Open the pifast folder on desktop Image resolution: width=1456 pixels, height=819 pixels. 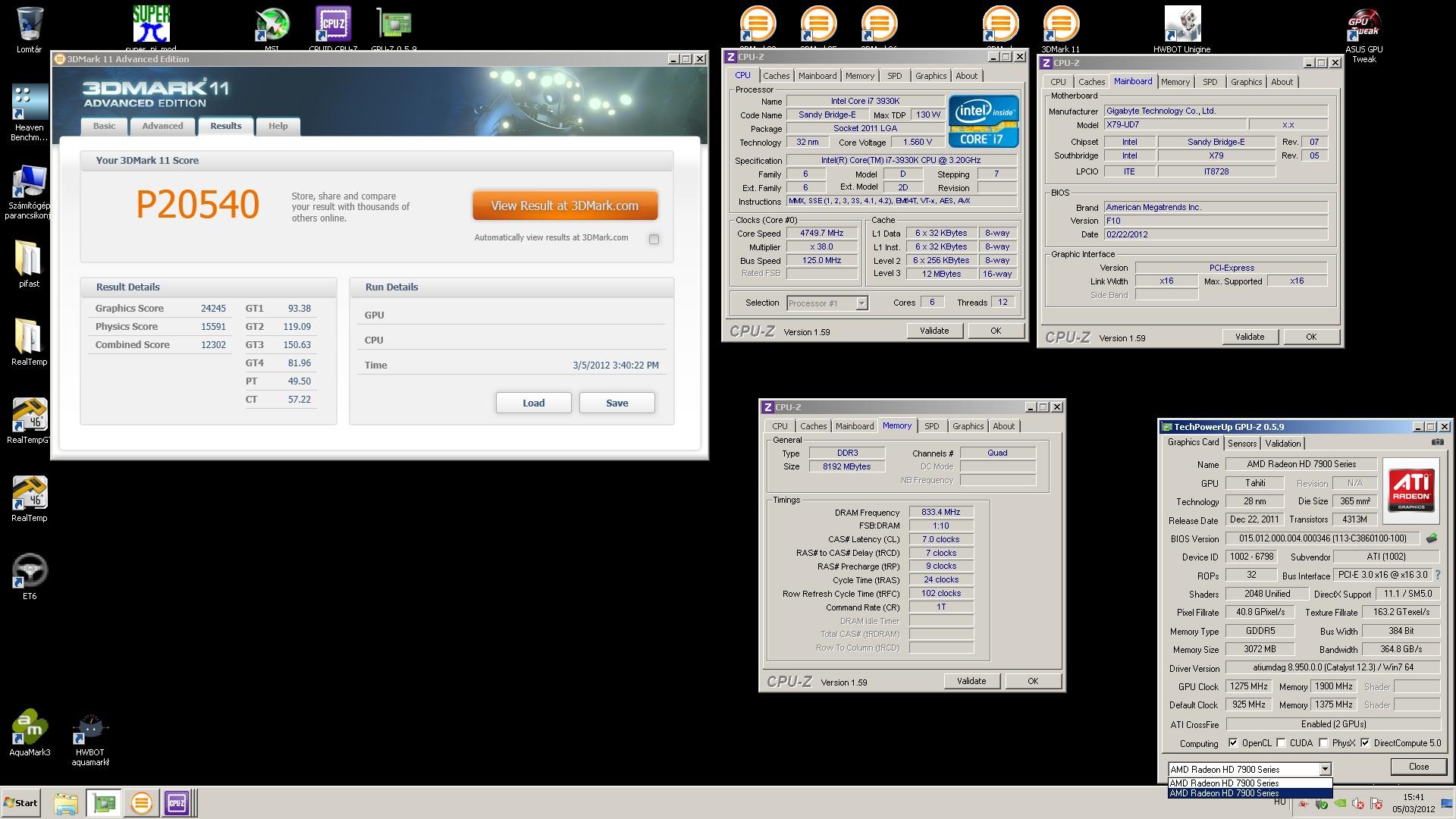point(30,259)
